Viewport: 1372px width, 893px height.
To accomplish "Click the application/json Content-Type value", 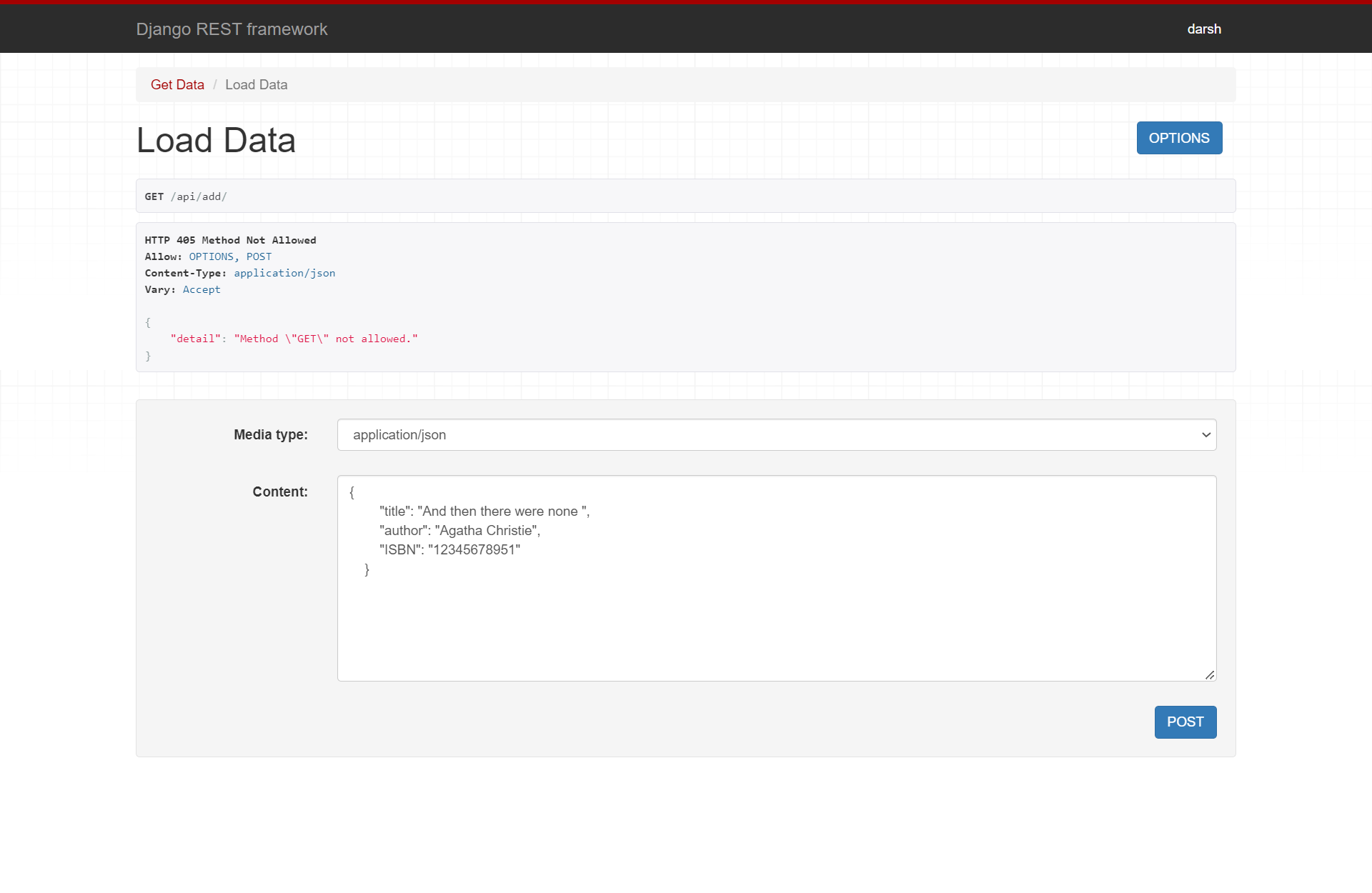I will 284,273.
